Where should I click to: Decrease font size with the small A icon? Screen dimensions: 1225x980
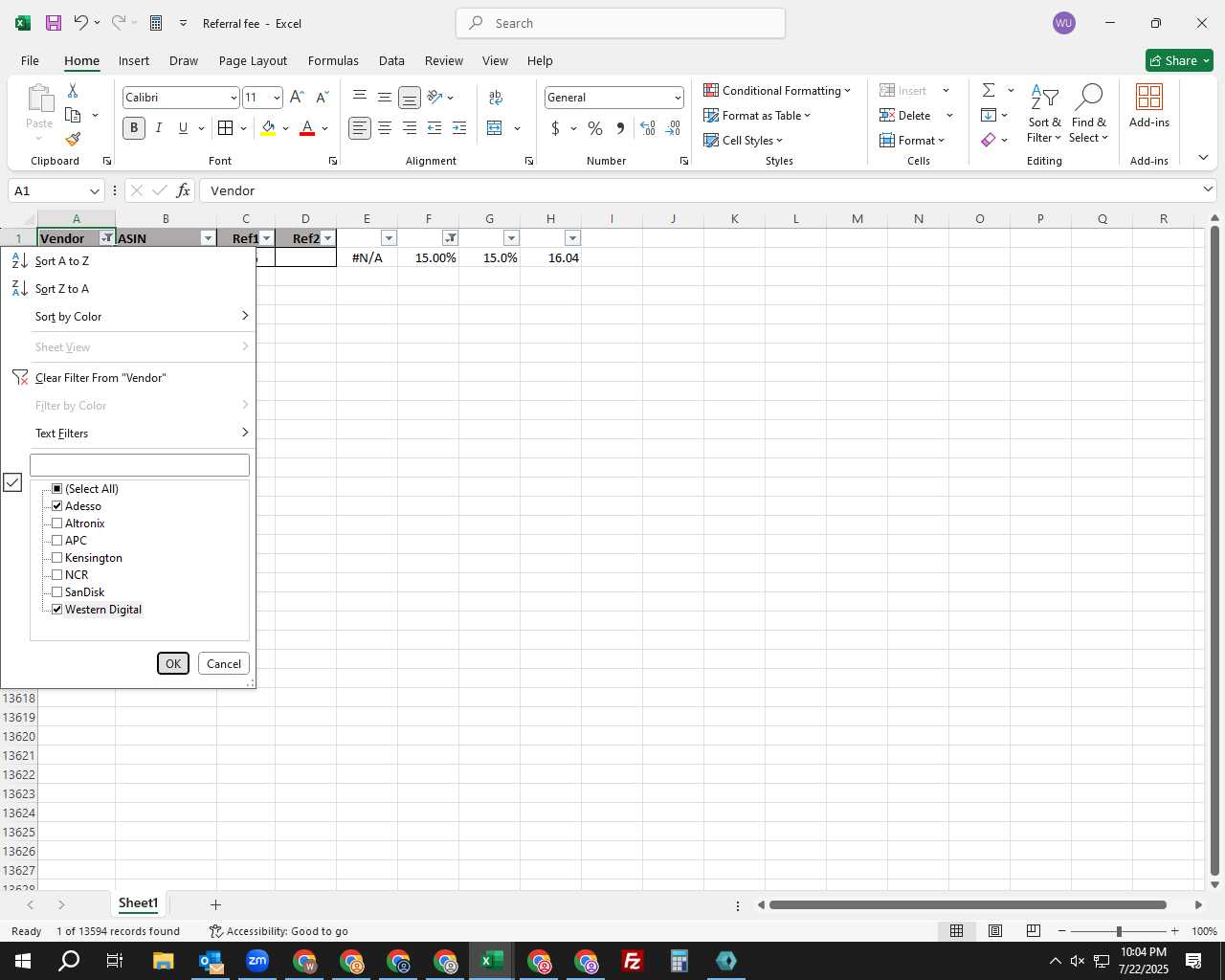pos(323,97)
